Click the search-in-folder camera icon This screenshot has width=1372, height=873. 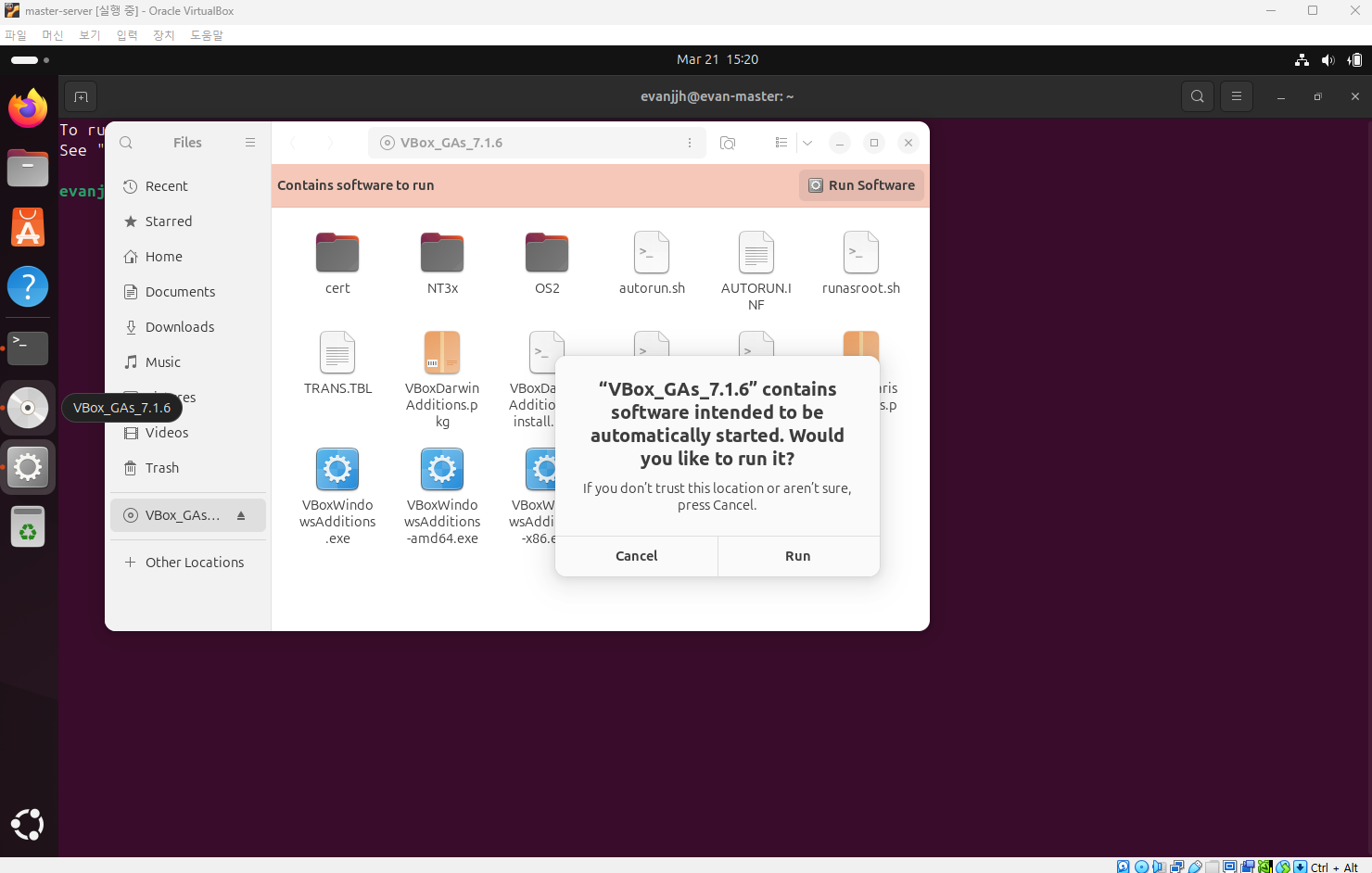pos(728,143)
